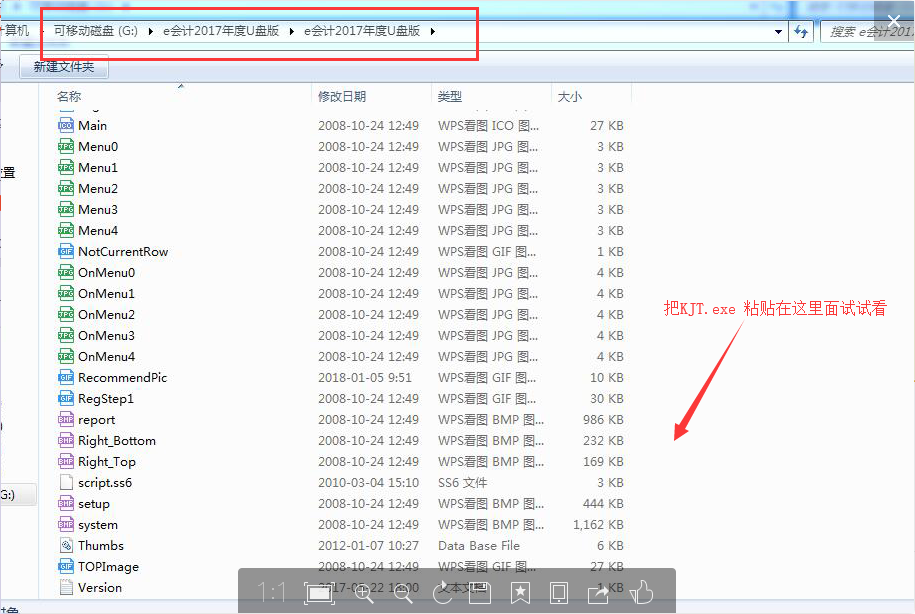Click the BMP icon beside system
This screenshot has width=915, height=614.
click(65, 525)
